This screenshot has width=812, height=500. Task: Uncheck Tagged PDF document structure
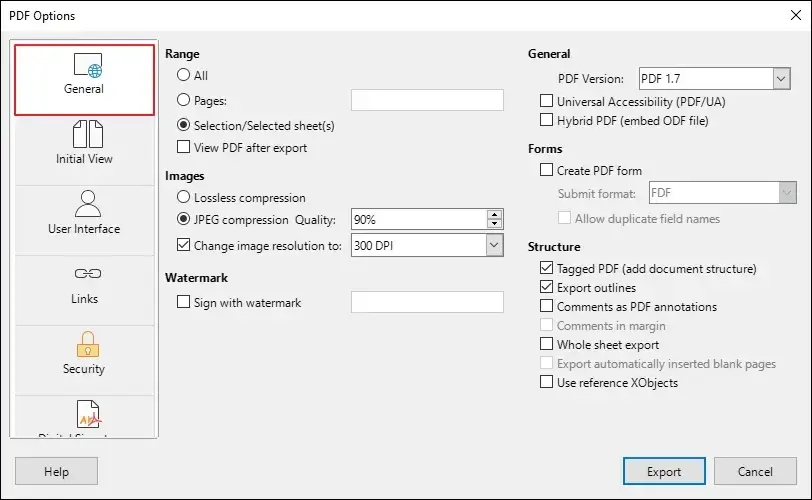coord(546,268)
